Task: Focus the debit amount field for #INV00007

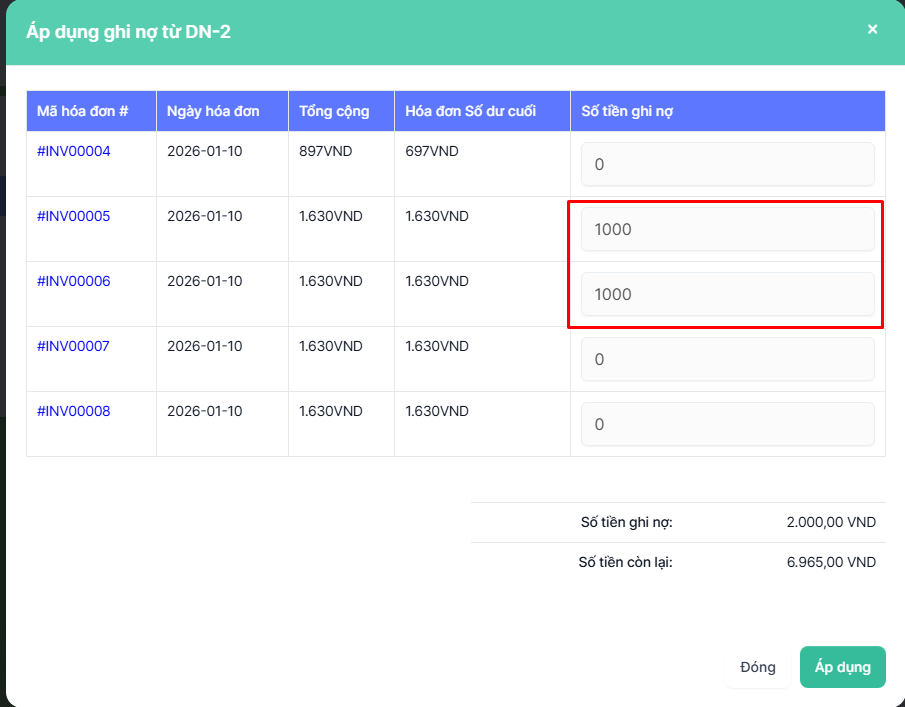Action: (727, 359)
